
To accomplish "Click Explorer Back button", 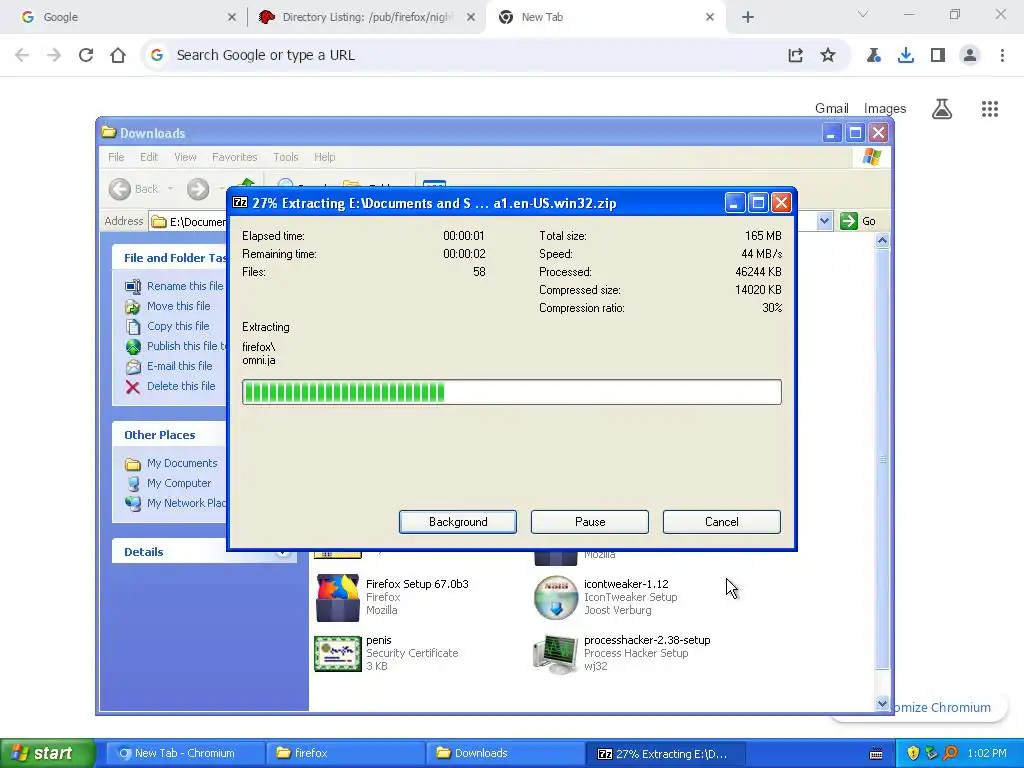I will [x=133, y=189].
